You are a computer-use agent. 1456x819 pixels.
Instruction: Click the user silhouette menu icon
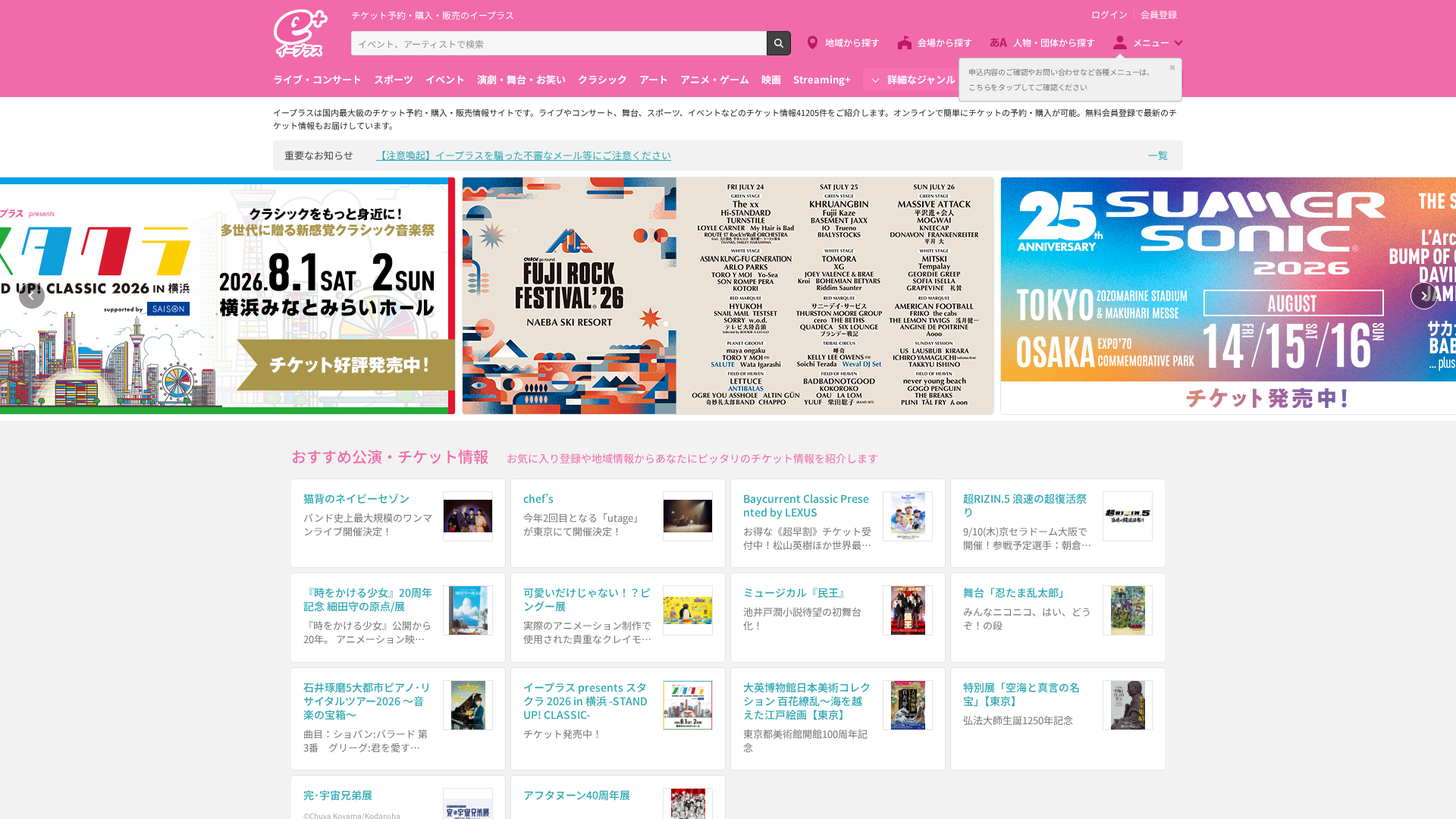coord(1120,43)
